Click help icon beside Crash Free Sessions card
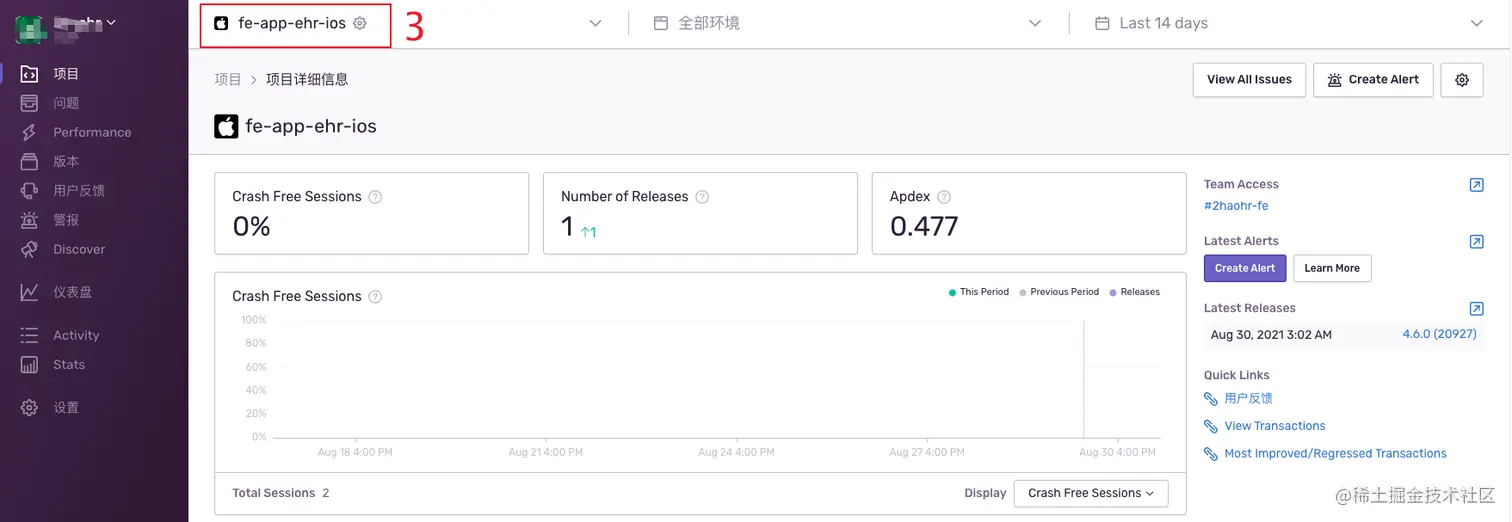1512x522 pixels. [375, 197]
